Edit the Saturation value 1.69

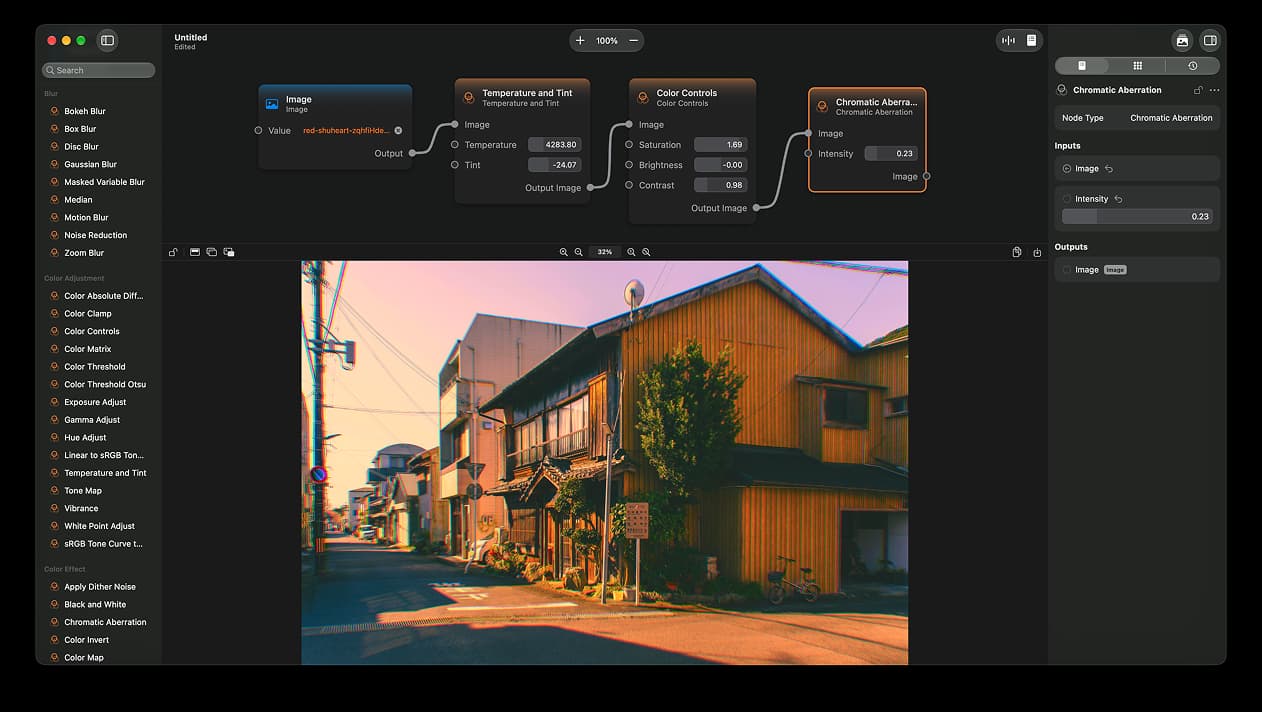tap(721, 145)
